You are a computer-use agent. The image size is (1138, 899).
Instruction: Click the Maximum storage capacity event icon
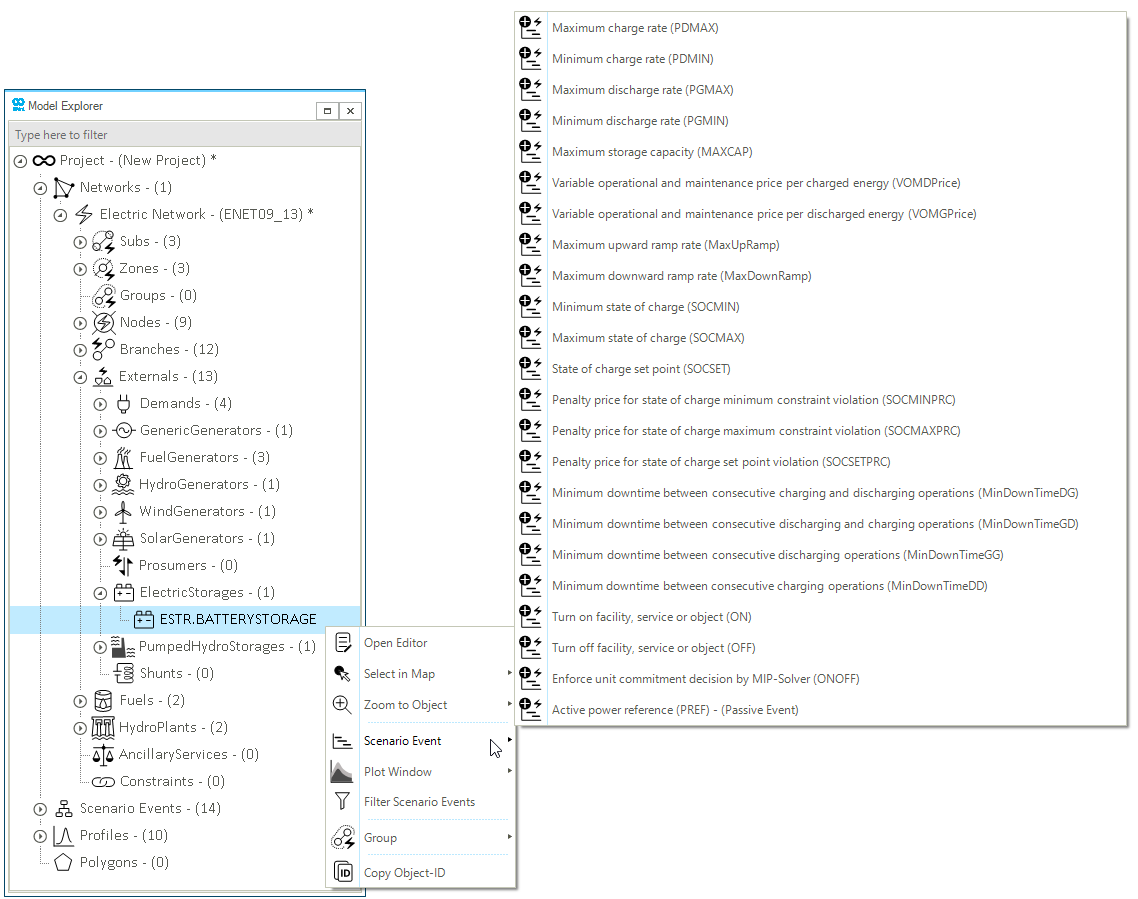[x=530, y=152]
